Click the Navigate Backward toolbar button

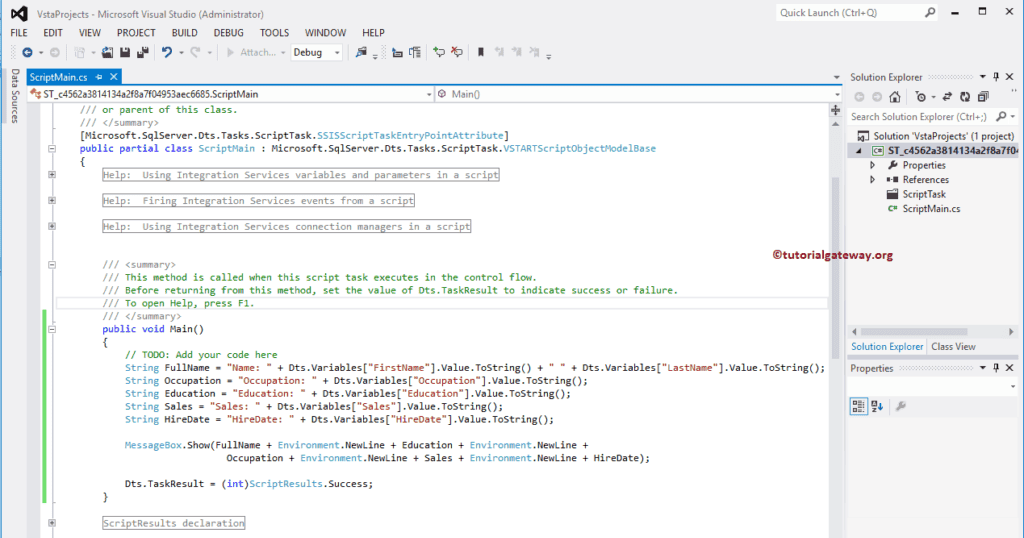click(x=27, y=52)
